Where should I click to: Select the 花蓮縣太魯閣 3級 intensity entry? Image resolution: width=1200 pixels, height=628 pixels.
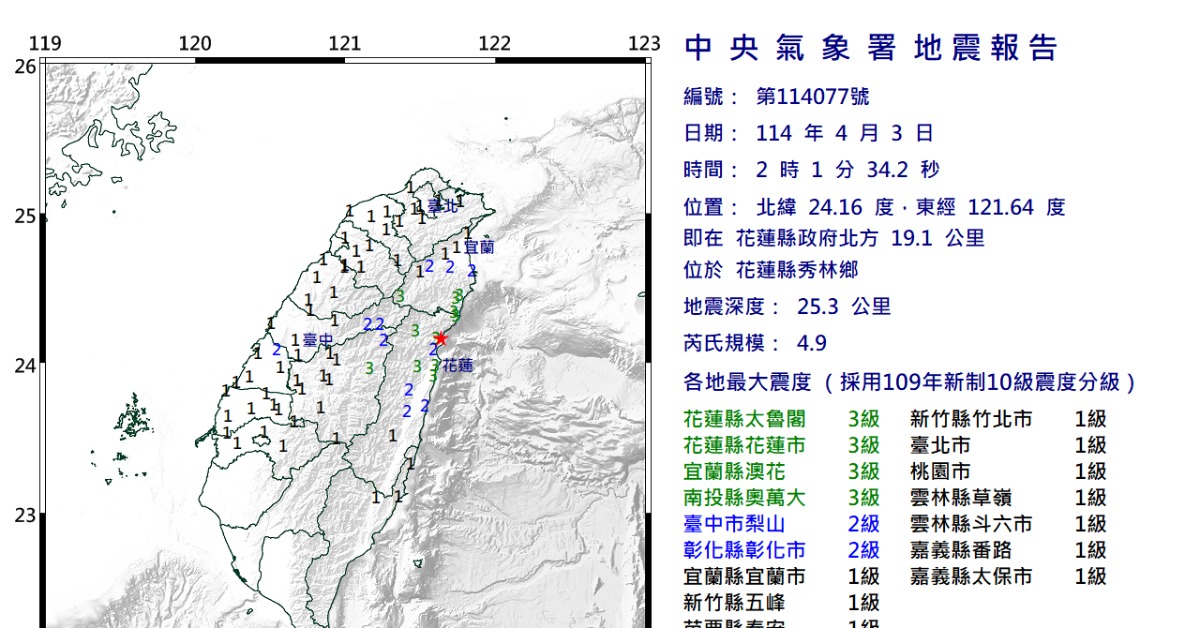pyautogui.click(x=781, y=419)
